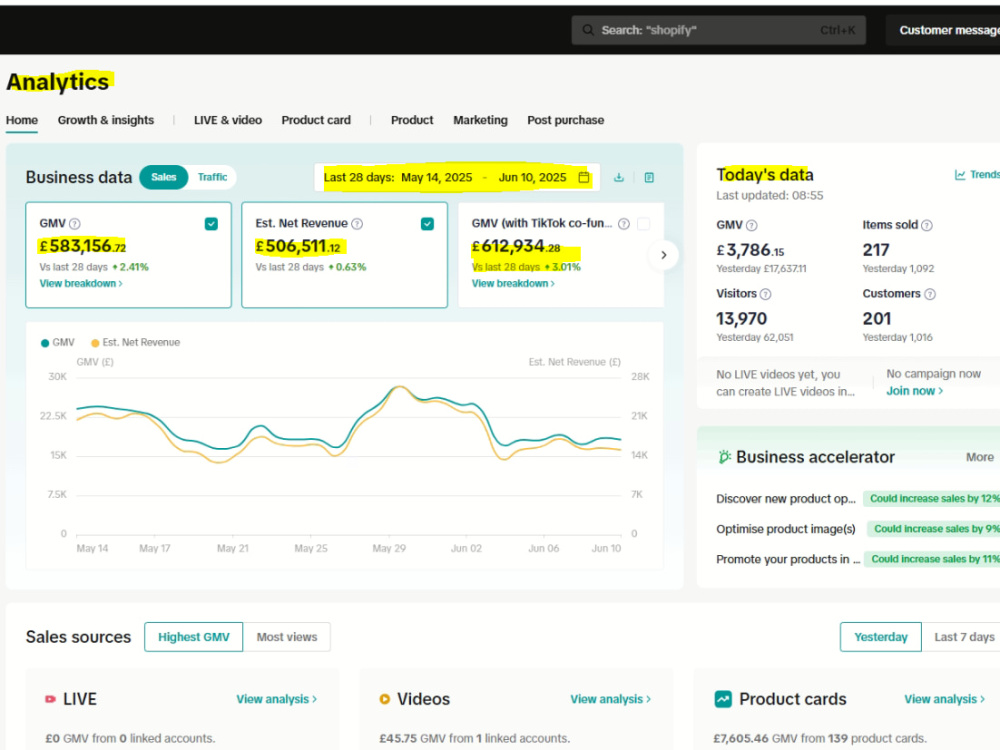Expand View breakdown under GMV
The image size is (1000, 750).
81,283
